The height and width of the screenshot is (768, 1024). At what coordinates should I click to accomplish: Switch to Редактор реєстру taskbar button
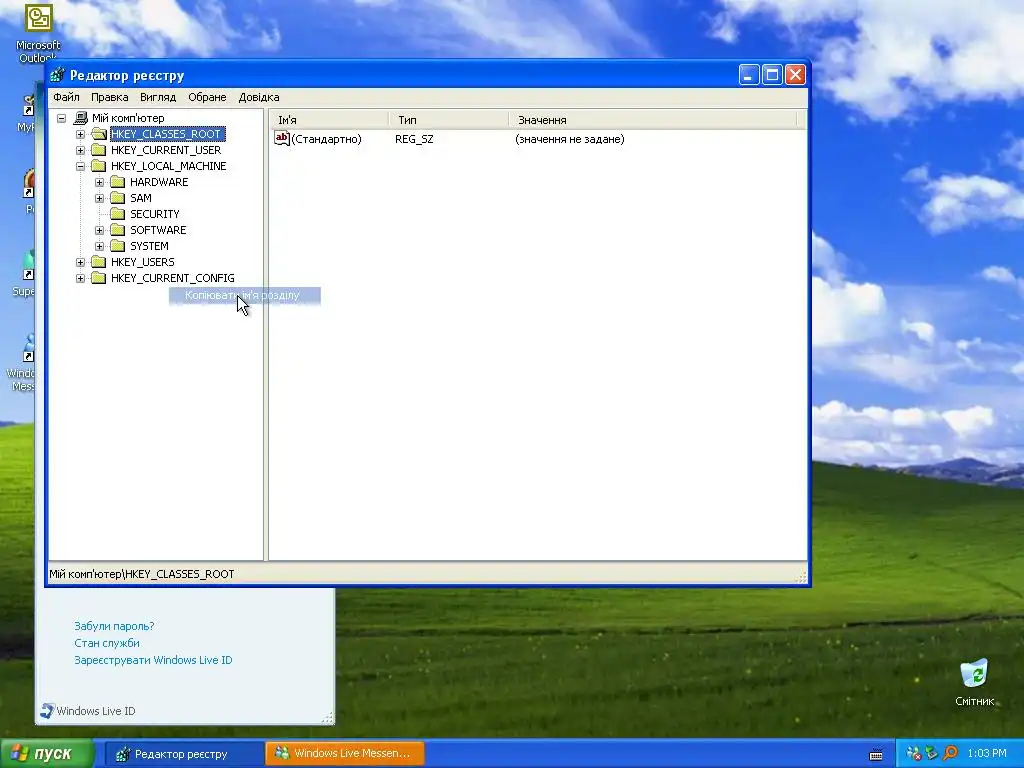(x=184, y=754)
